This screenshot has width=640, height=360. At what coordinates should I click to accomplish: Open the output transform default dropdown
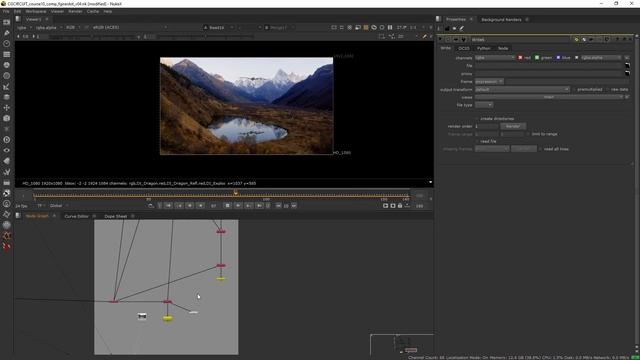coord(522,89)
